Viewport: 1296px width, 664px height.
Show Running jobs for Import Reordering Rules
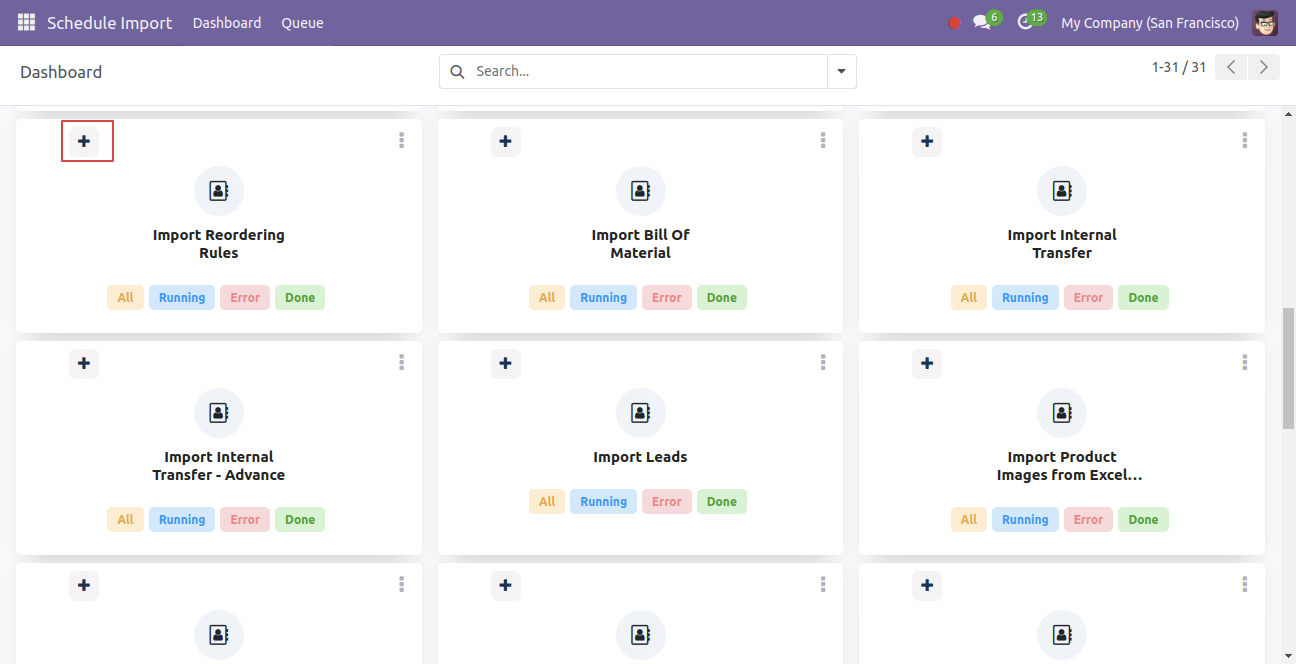point(182,297)
